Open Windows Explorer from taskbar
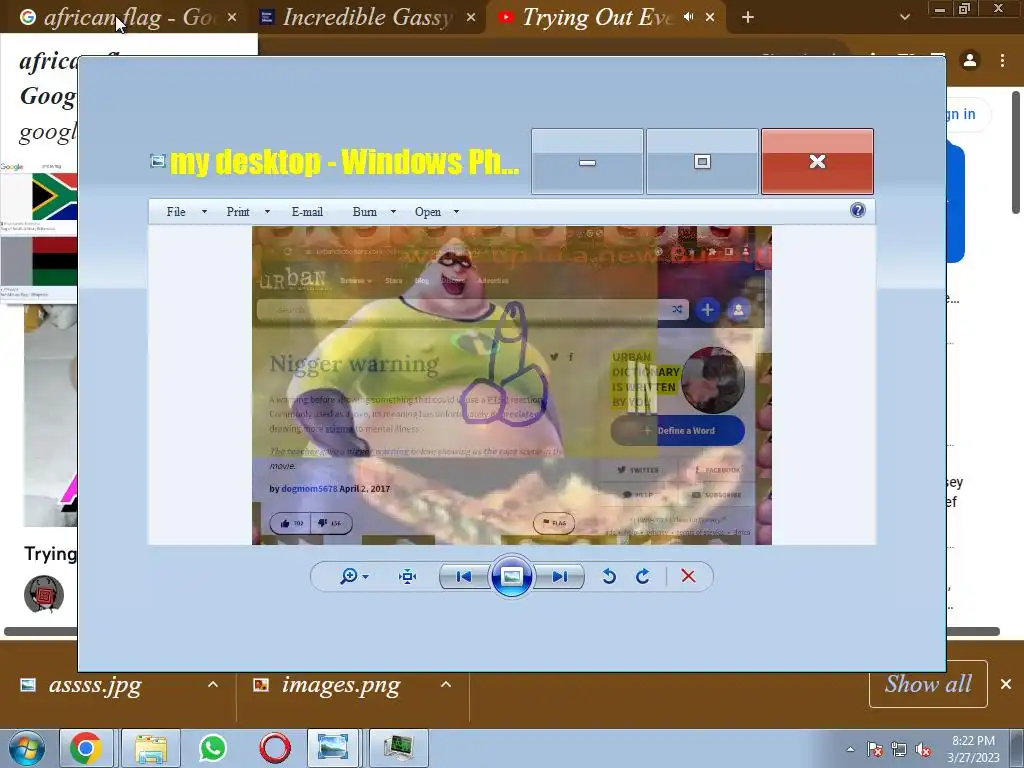The height and width of the screenshot is (768, 1024). coord(151,748)
